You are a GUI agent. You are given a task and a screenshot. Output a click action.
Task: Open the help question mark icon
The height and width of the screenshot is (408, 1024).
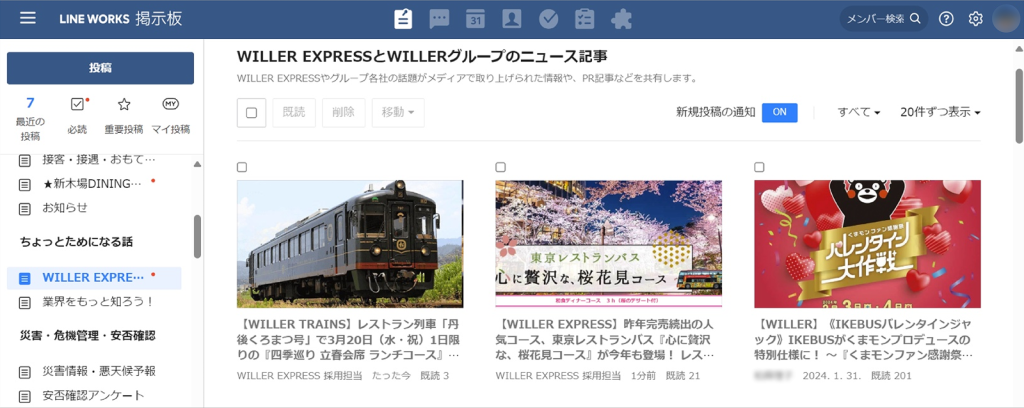click(946, 19)
